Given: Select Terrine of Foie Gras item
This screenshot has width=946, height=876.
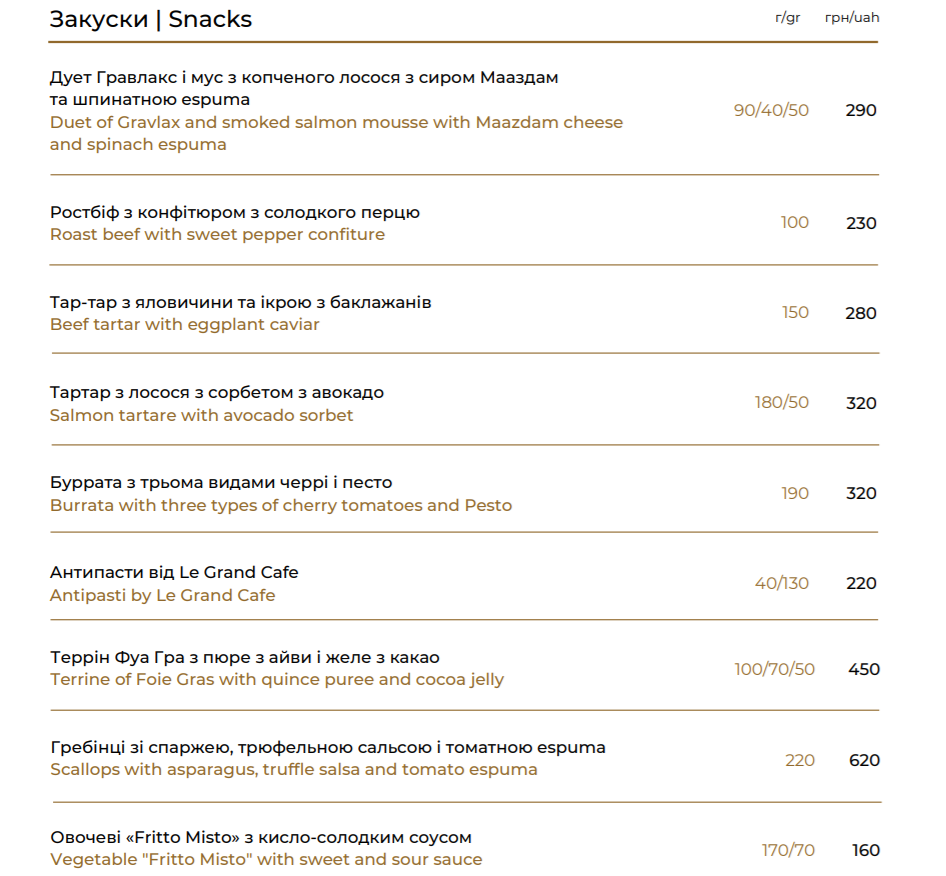Looking at the screenshot, I should coord(277,679).
